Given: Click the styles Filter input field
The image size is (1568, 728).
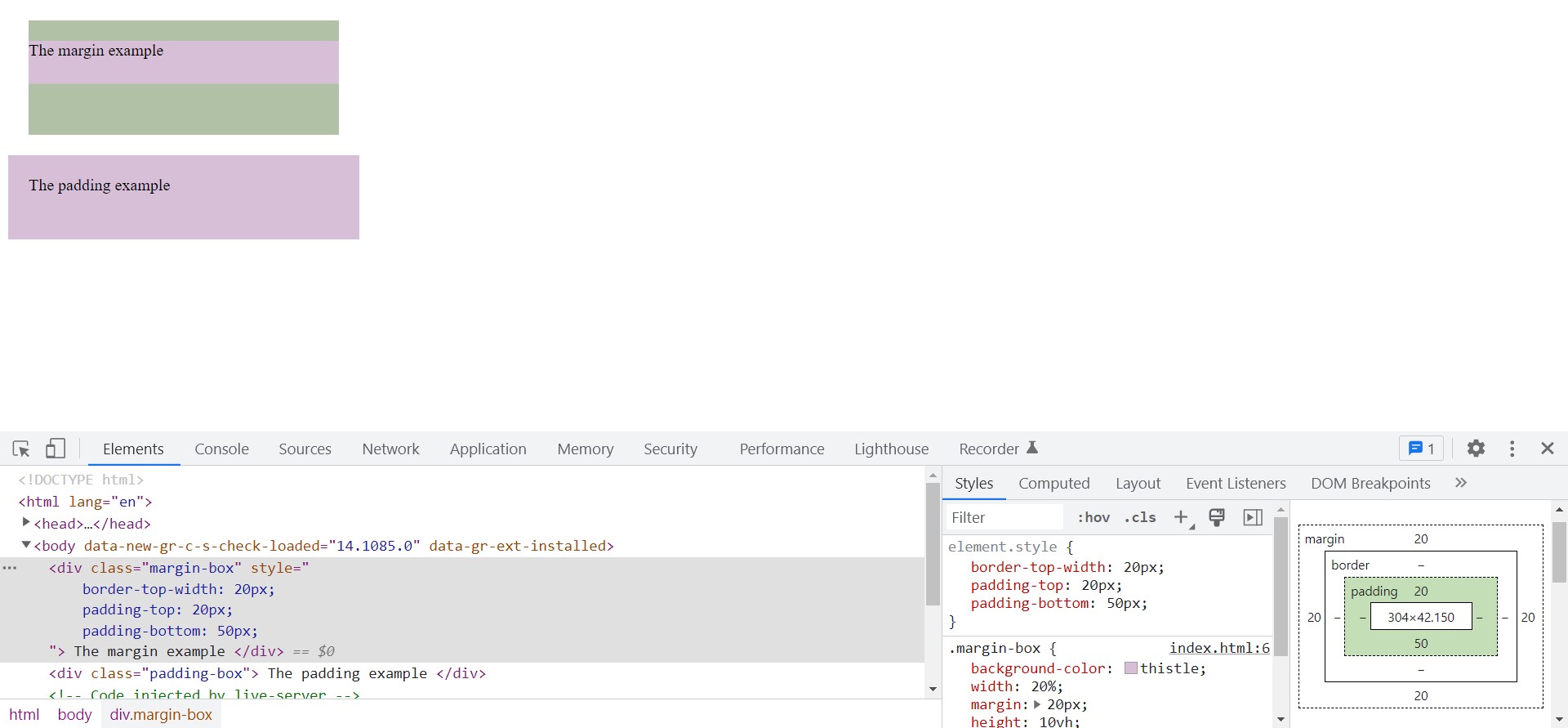Looking at the screenshot, I should [x=1005, y=517].
